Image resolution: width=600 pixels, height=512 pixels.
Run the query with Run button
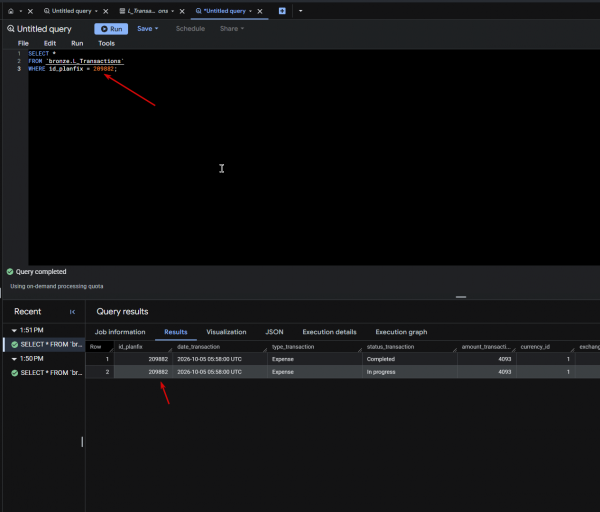tap(111, 29)
